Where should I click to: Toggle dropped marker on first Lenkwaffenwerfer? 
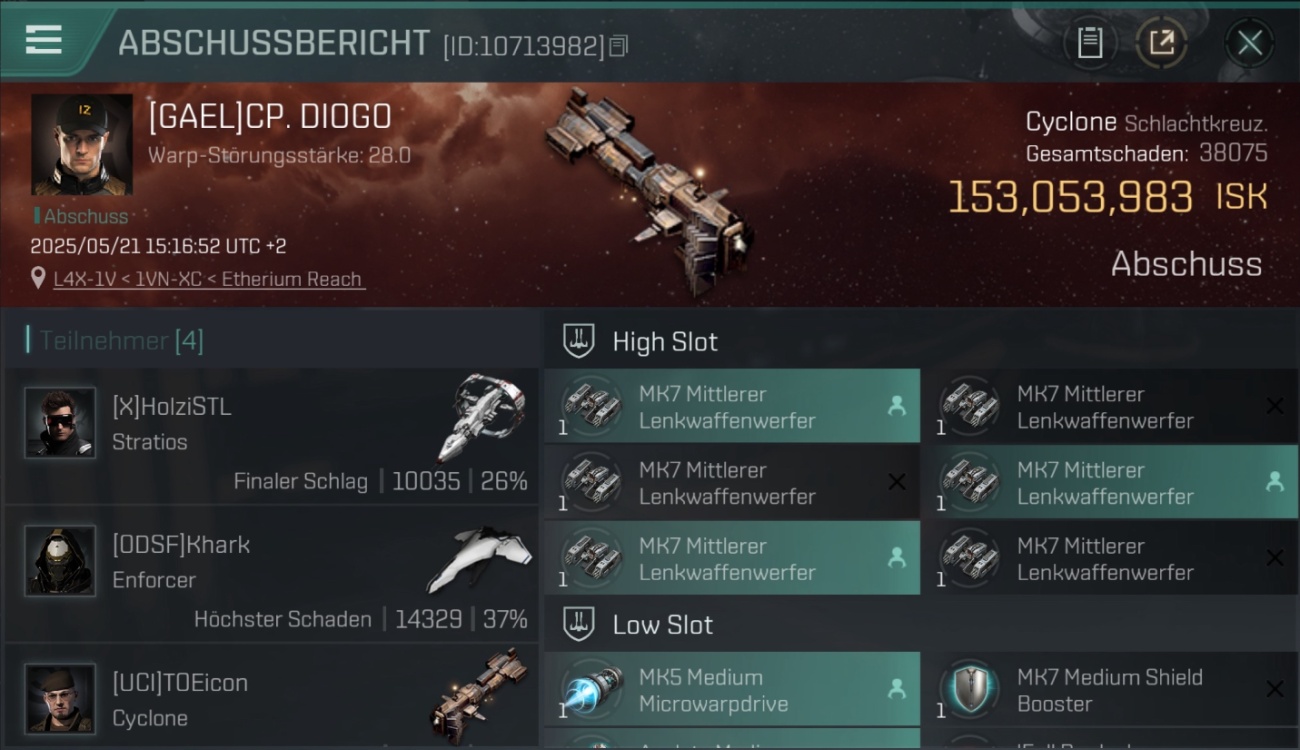pos(897,405)
